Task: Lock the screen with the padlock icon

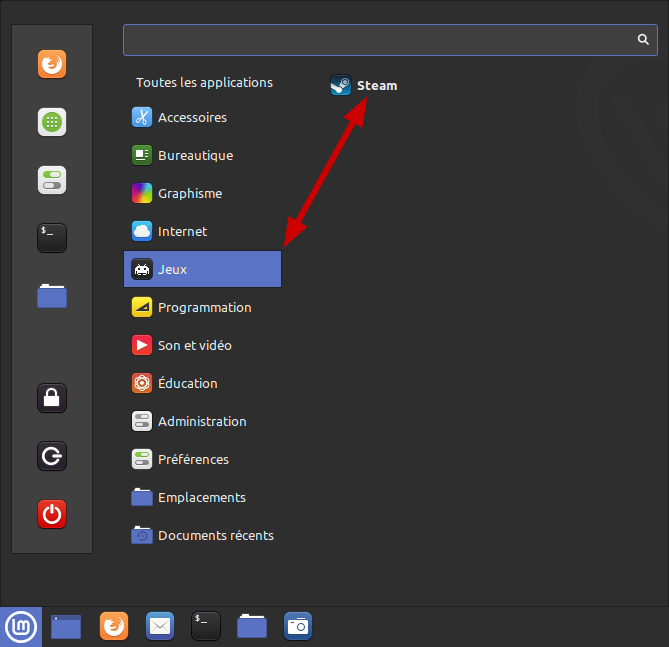Action: pos(52,398)
